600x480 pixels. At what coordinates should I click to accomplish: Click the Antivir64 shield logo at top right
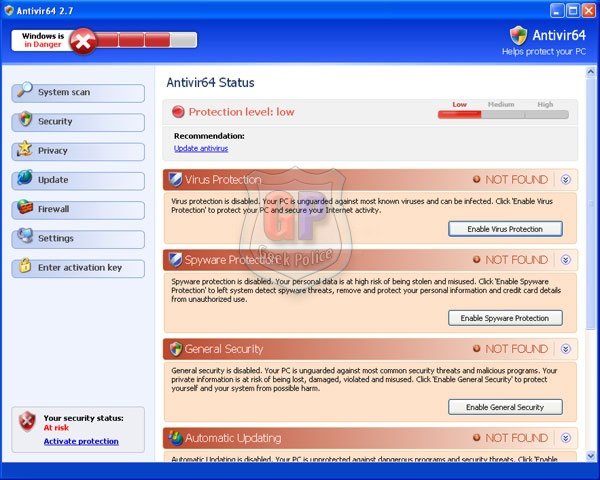(518, 36)
